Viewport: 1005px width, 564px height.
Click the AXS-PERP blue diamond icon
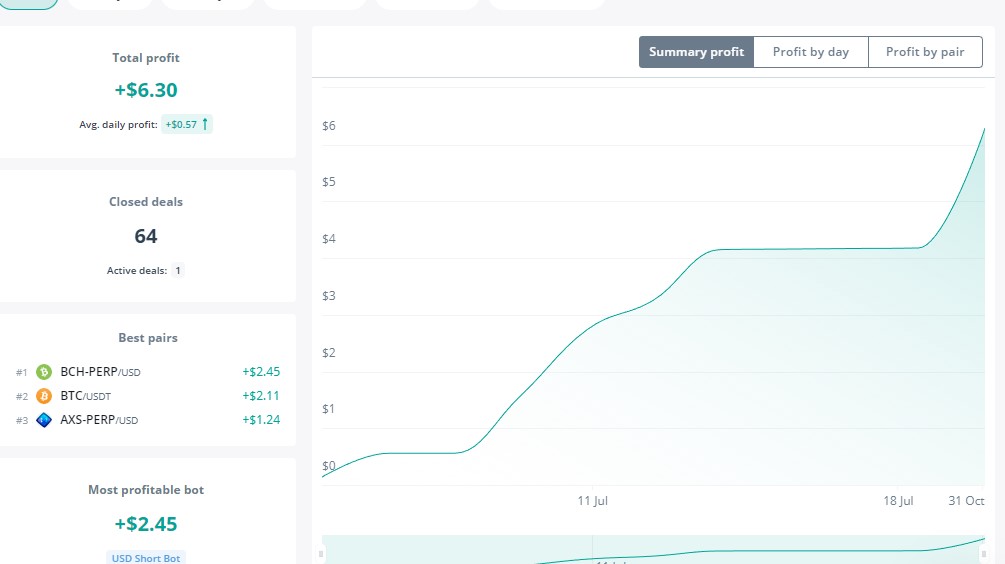click(x=44, y=420)
